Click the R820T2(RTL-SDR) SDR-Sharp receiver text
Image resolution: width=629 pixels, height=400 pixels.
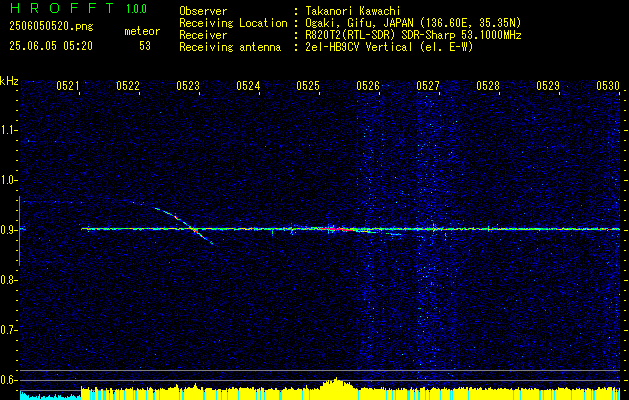click(413, 35)
